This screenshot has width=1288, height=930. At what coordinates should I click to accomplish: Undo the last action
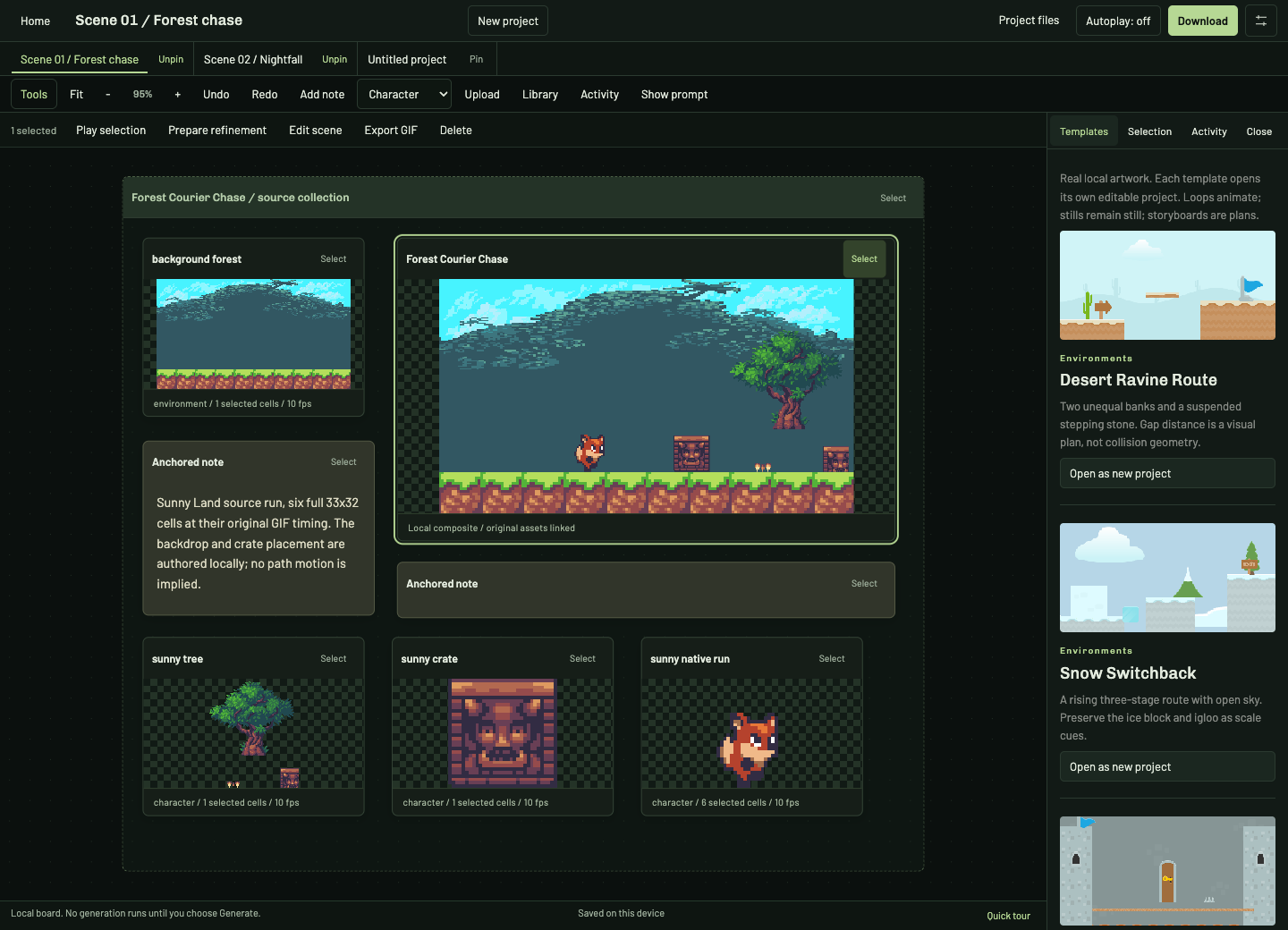(216, 94)
